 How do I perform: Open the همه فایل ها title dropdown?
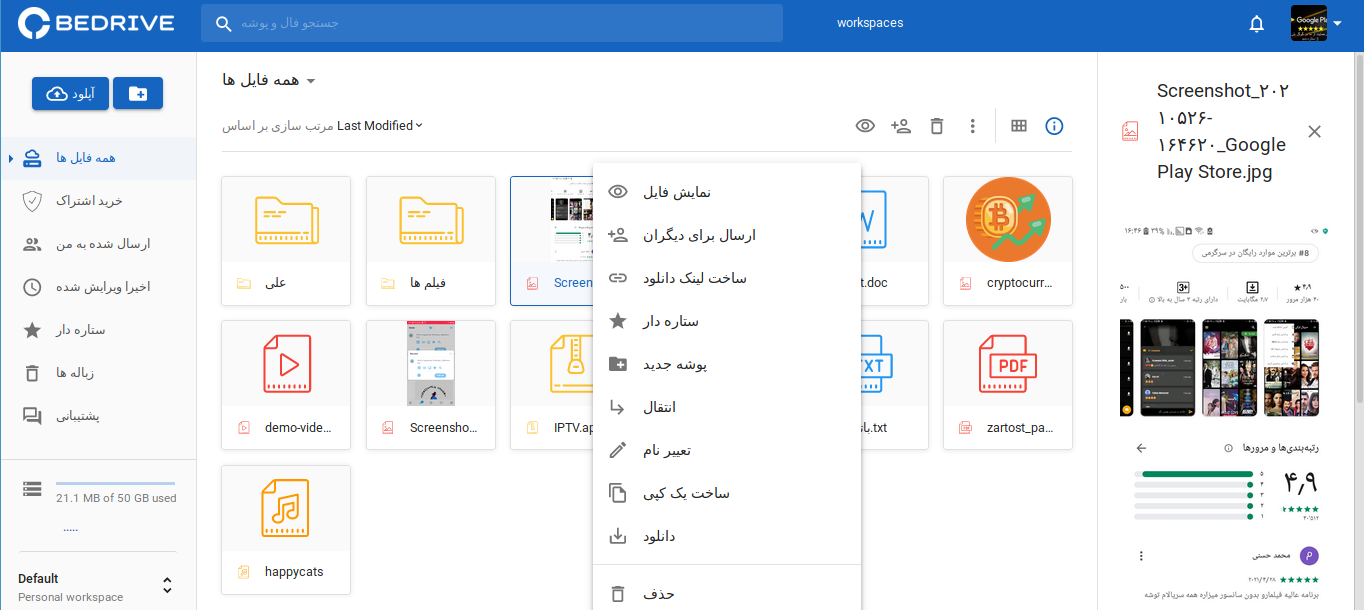click(269, 81)
